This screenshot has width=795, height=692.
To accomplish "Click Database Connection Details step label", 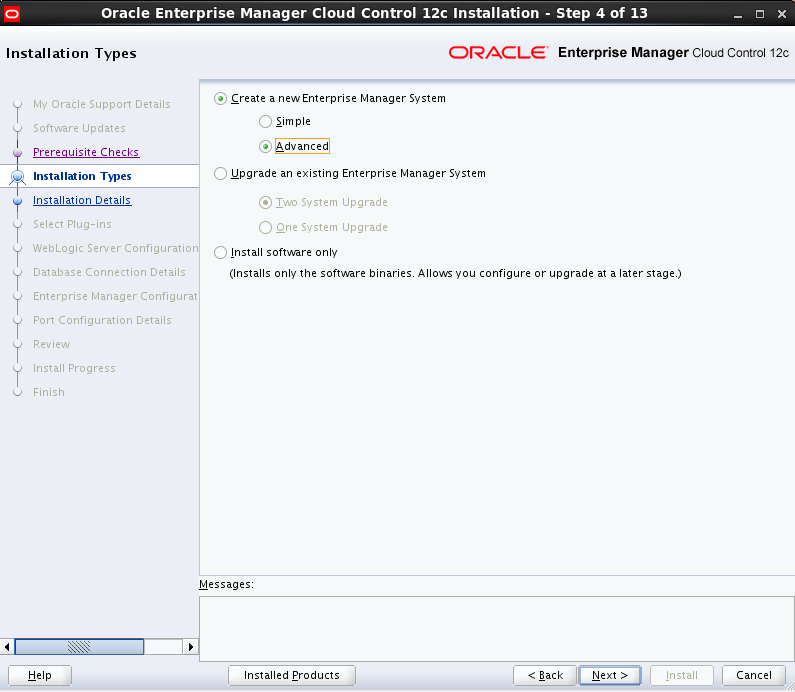I will (109, 272).
